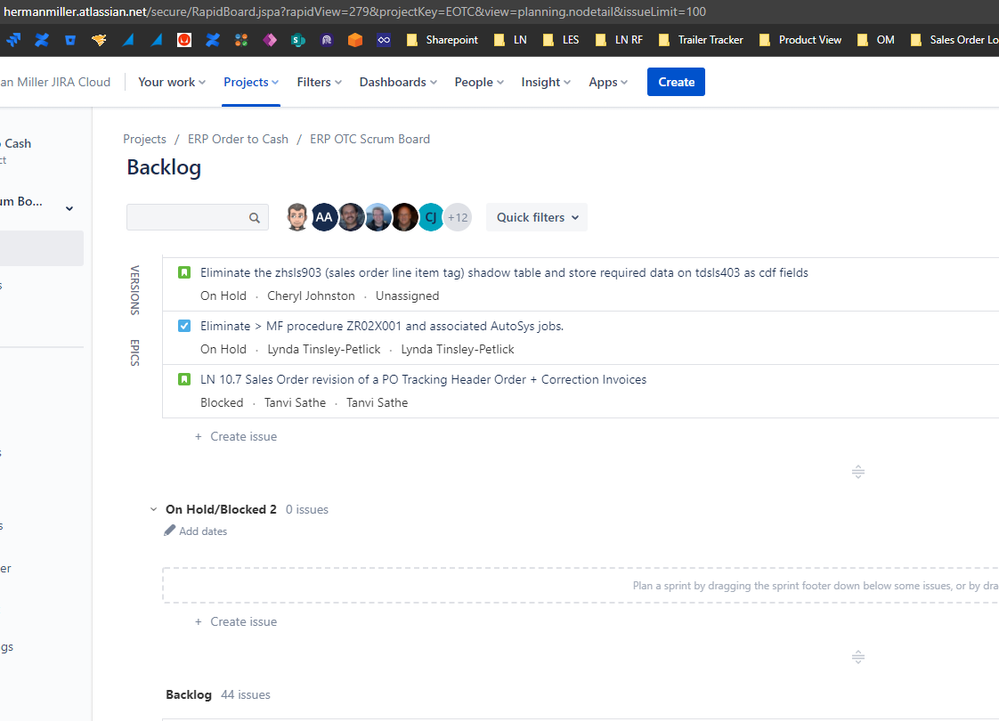Show the +12 more assignees
999x721 pixels.
tap(457, 217)
